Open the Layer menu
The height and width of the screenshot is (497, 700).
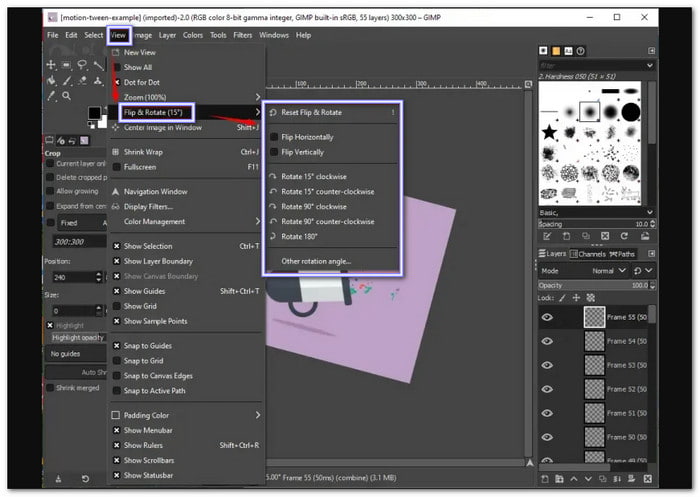pos(167,35)
